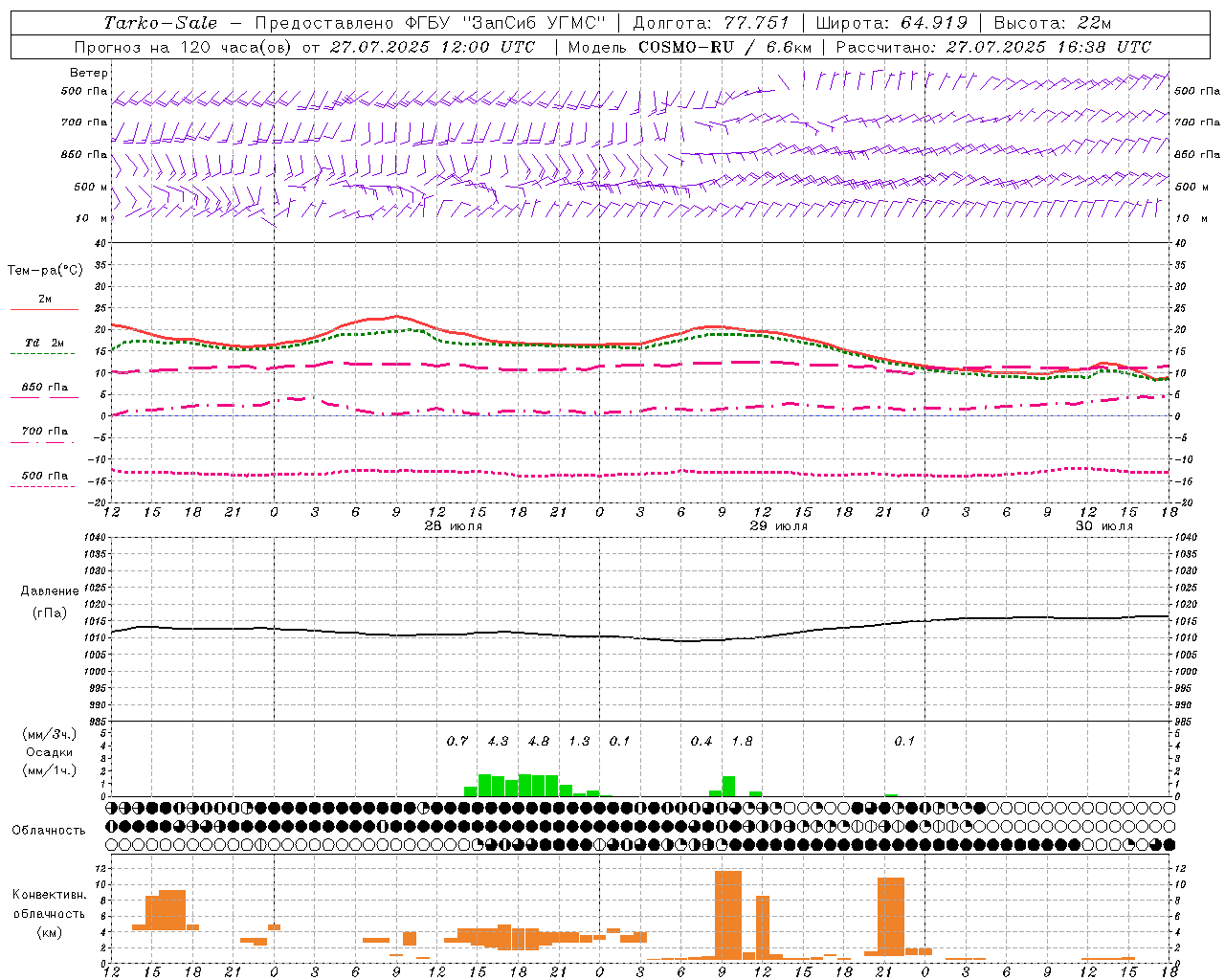This screenshot has height=980, width=1225.
Task: Click the 'Предоставлено ФГБУ "ЗапСиб УГМС"' provider text
Action: [x=431, y=23]
